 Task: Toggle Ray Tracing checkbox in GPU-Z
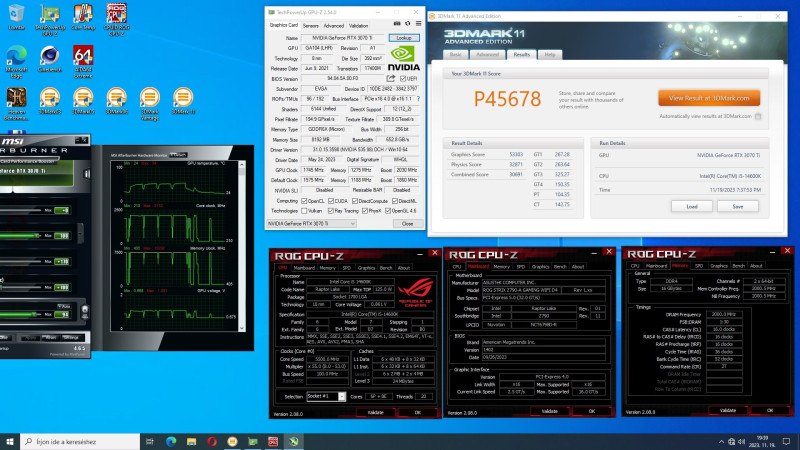coord(331,211)
